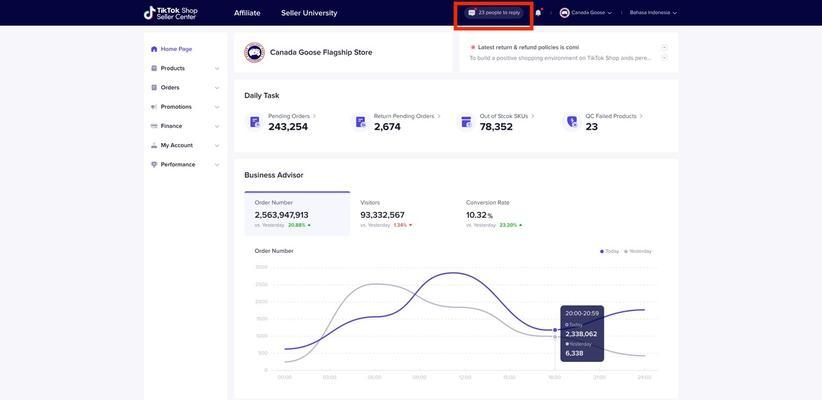The height and width of the screenshot is (400, 822).
Task: Open Seller University
Action: coord(309,13)
